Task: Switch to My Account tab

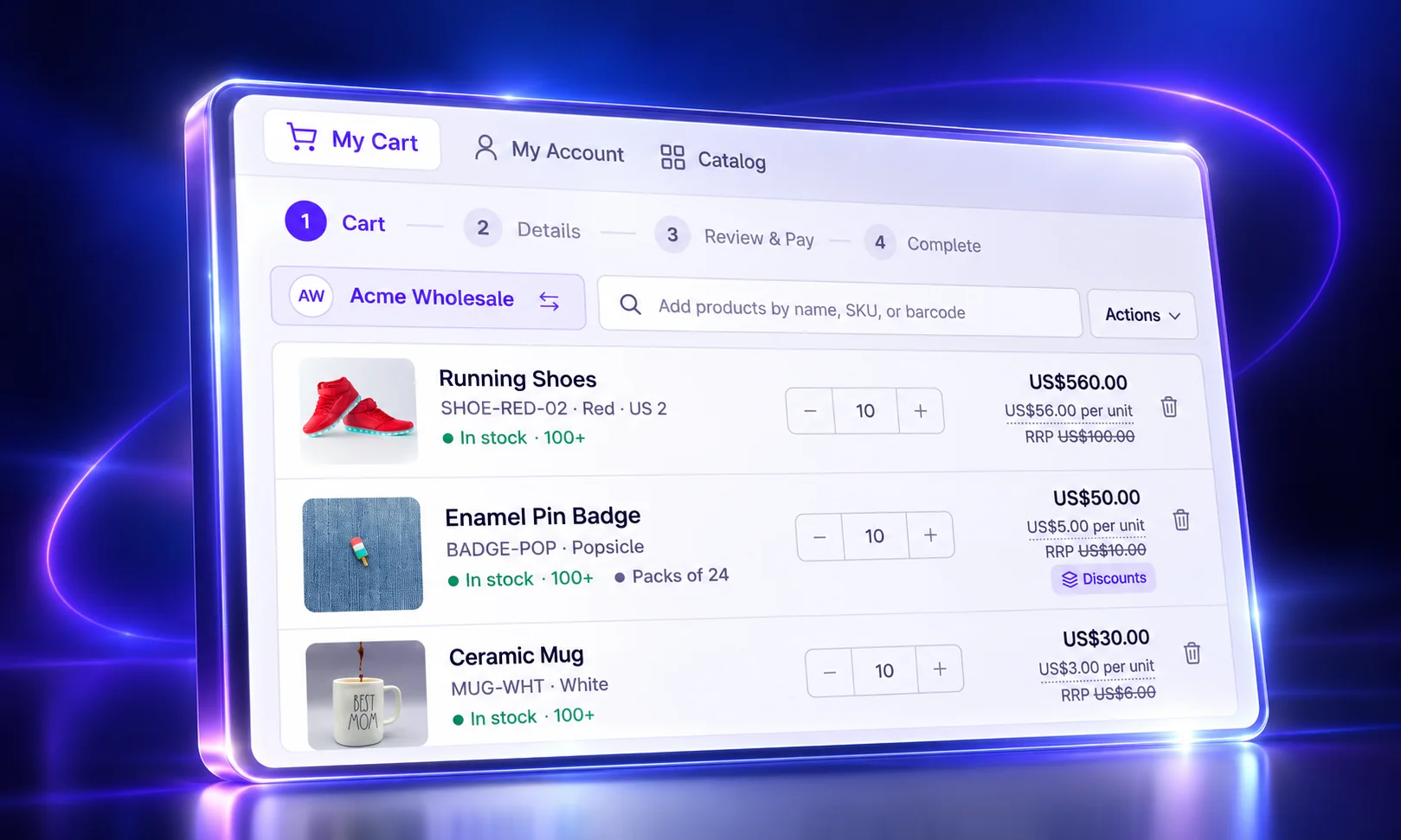Action: pos(549,150)
